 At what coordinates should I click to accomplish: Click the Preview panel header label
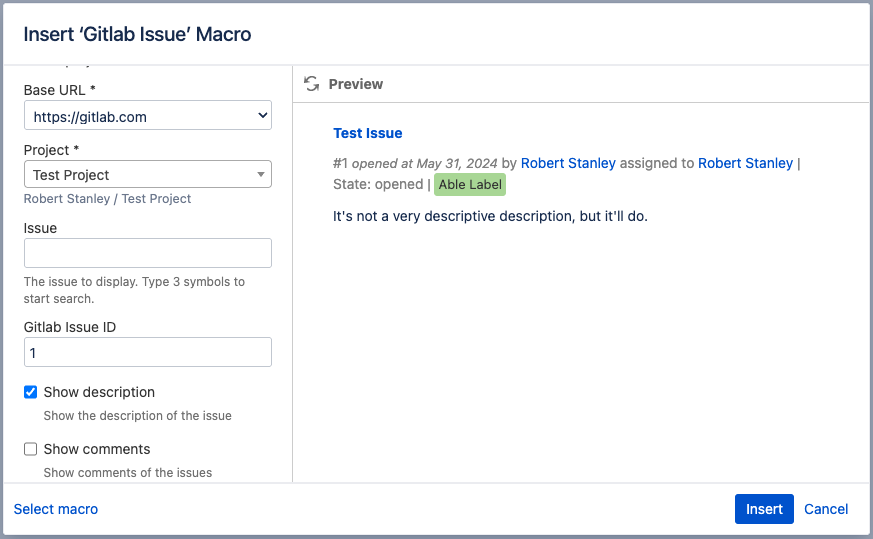click(x=355, y=84)
